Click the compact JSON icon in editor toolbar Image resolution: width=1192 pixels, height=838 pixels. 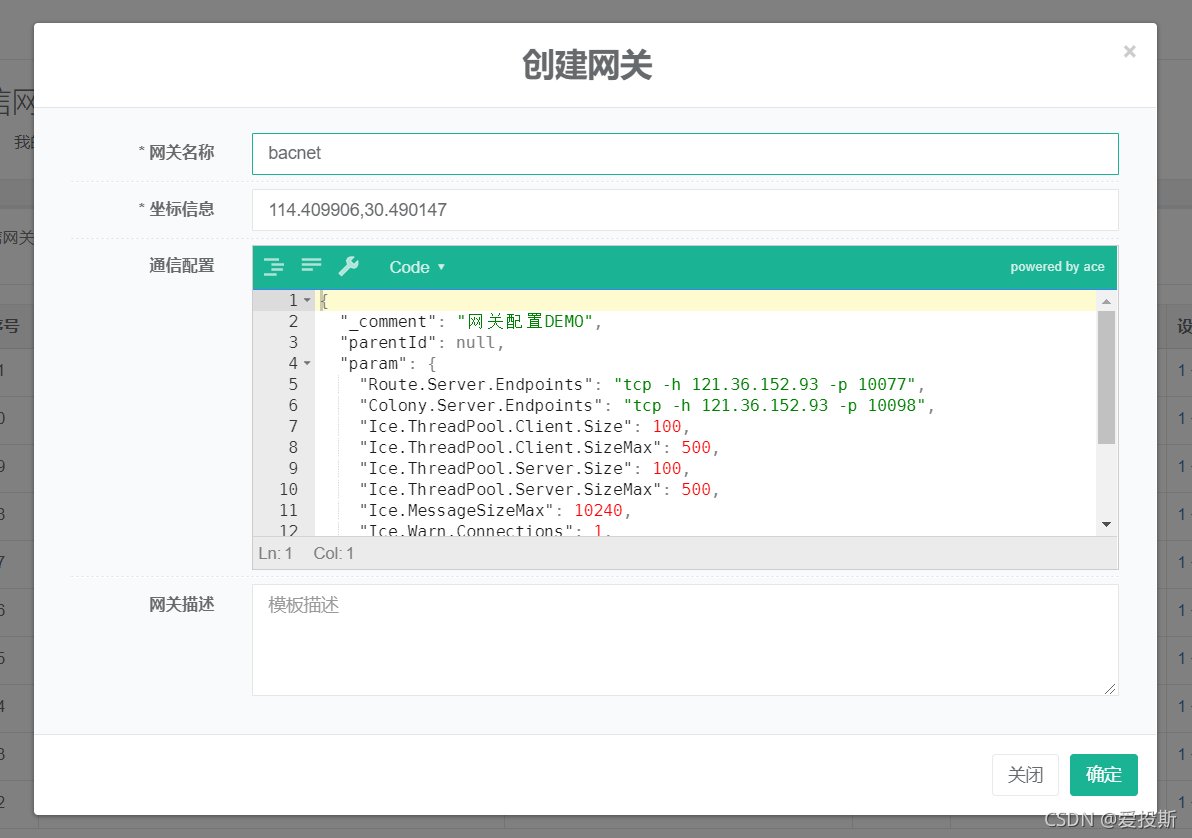311,266
